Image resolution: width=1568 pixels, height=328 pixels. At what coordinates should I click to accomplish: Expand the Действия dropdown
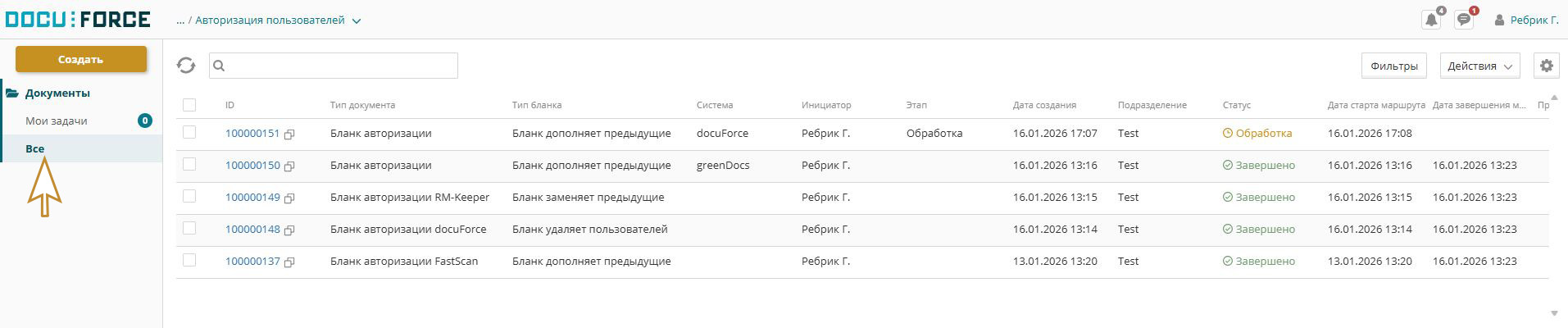coord(1479,66)
